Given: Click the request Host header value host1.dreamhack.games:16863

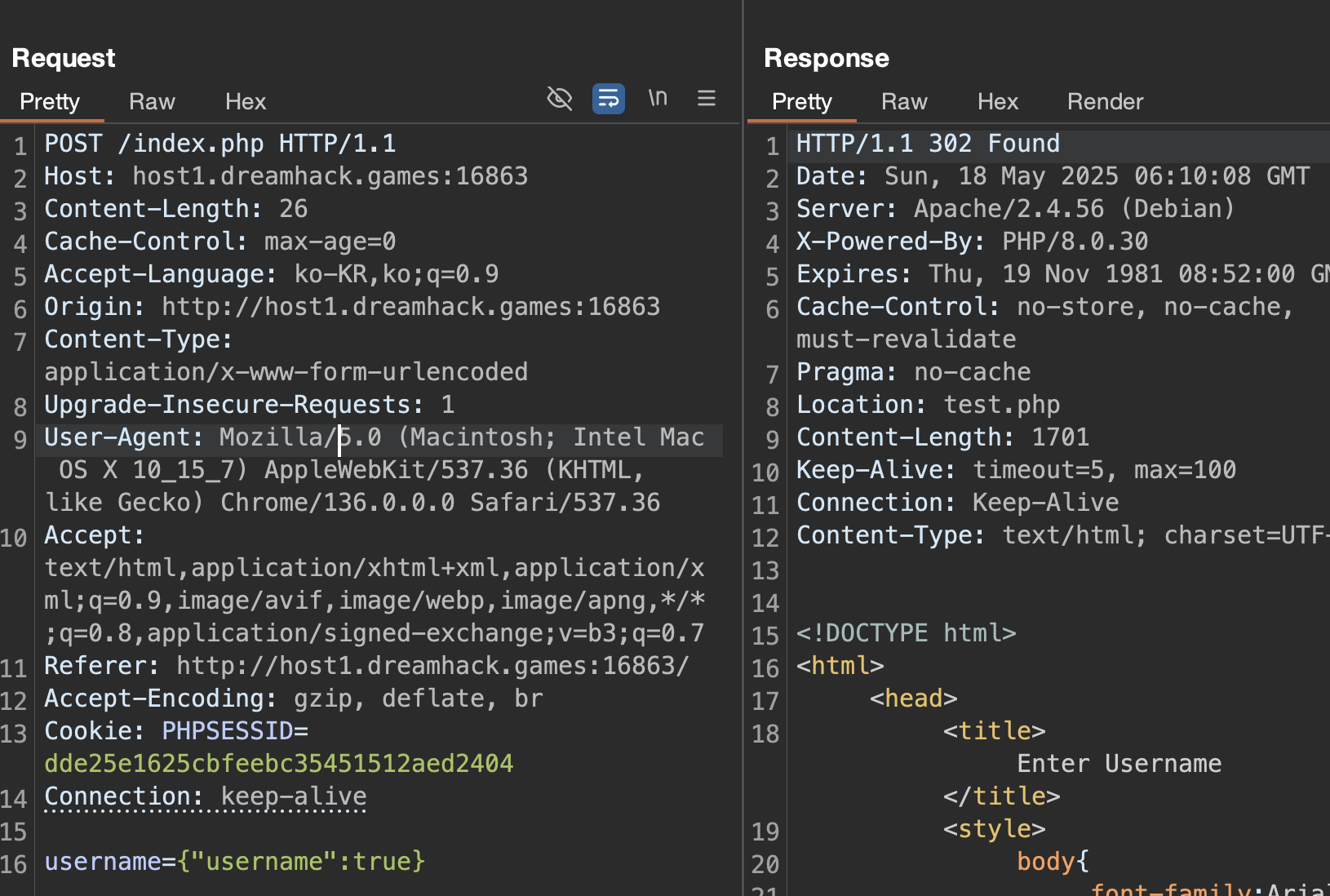Looking at the screenshot, I should tap(330, 176).
